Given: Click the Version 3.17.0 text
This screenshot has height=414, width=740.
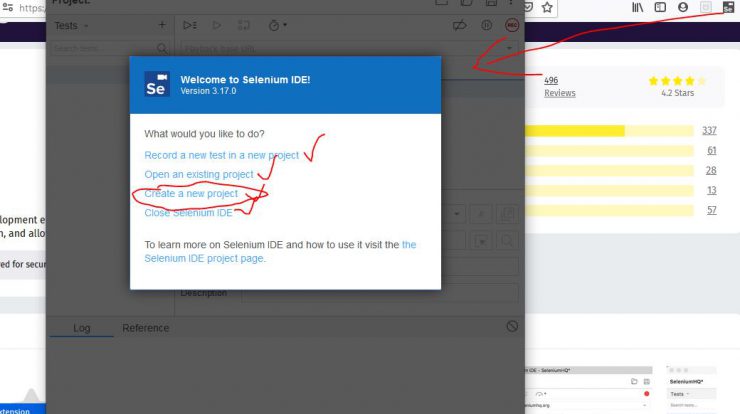Looking at the screenshot, I should click(x=208, y=91).
